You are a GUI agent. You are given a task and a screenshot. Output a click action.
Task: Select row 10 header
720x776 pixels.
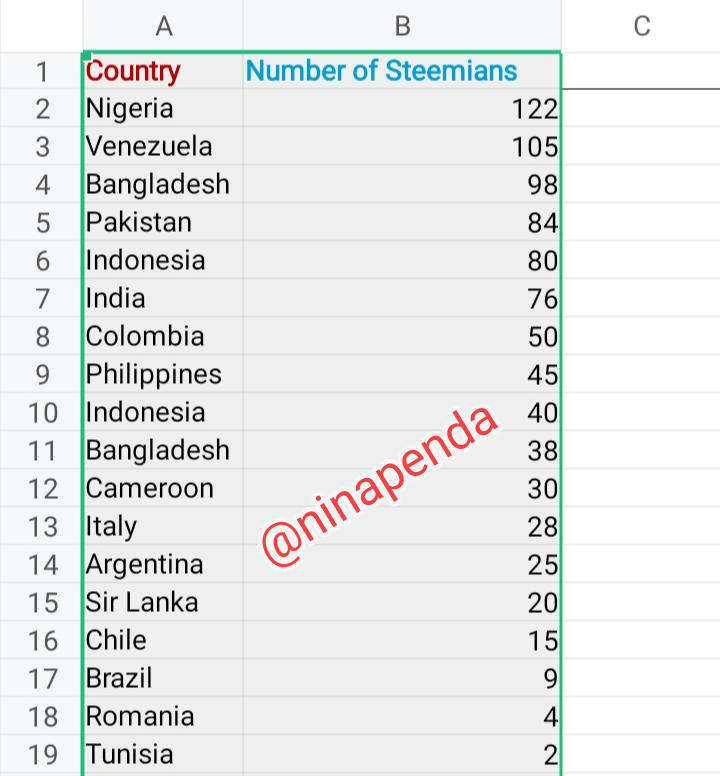[41, 412]
